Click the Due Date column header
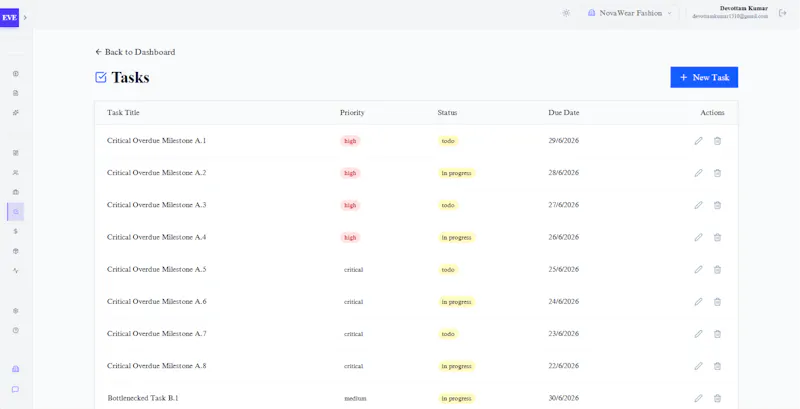 click(x=564, y=113)
